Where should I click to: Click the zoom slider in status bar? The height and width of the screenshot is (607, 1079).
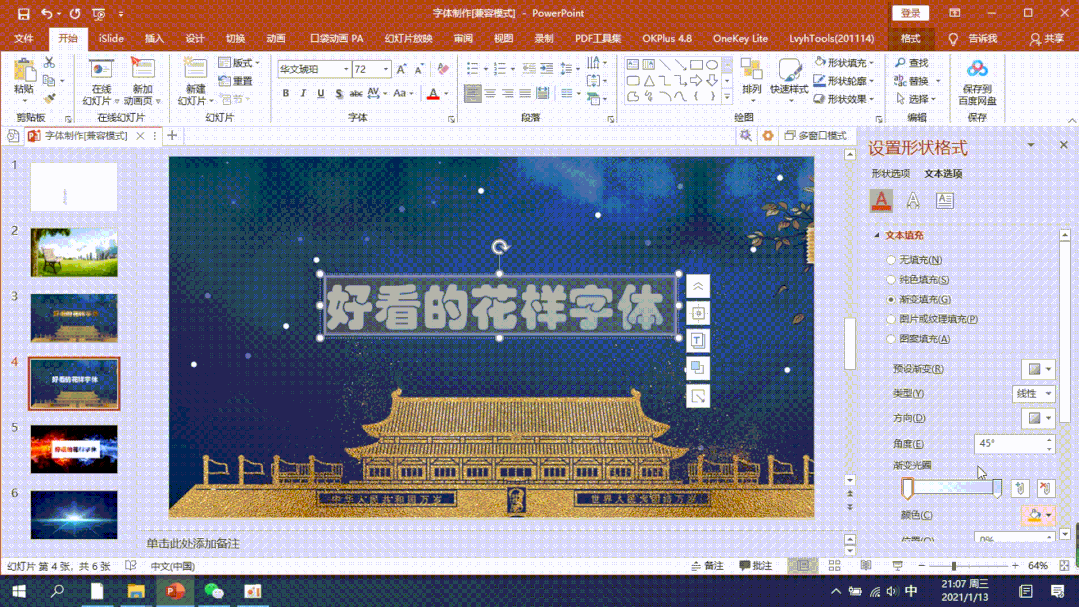(x=954, y=566)
